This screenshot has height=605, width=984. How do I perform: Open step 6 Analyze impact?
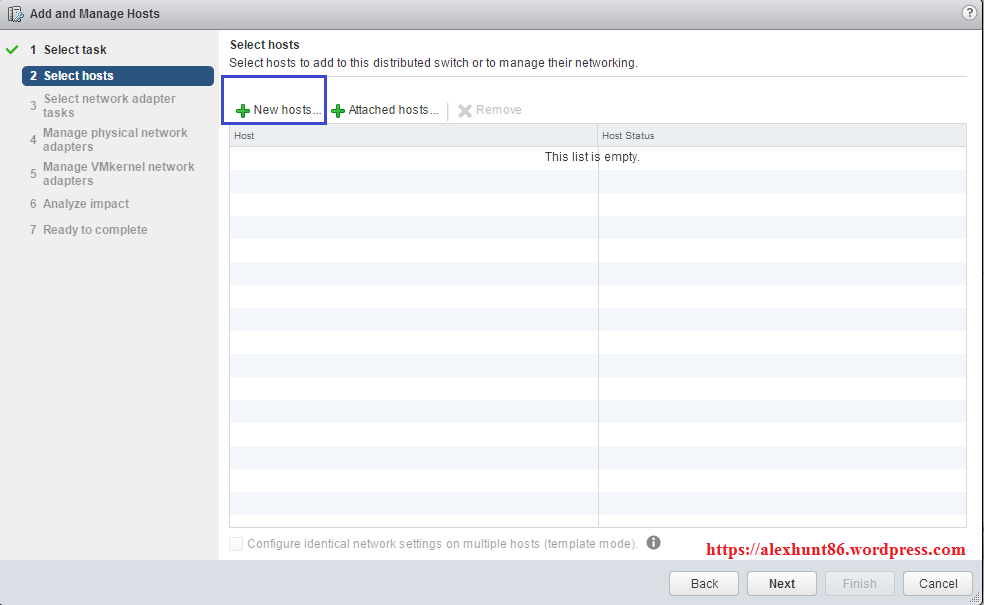tap(79, 203)
